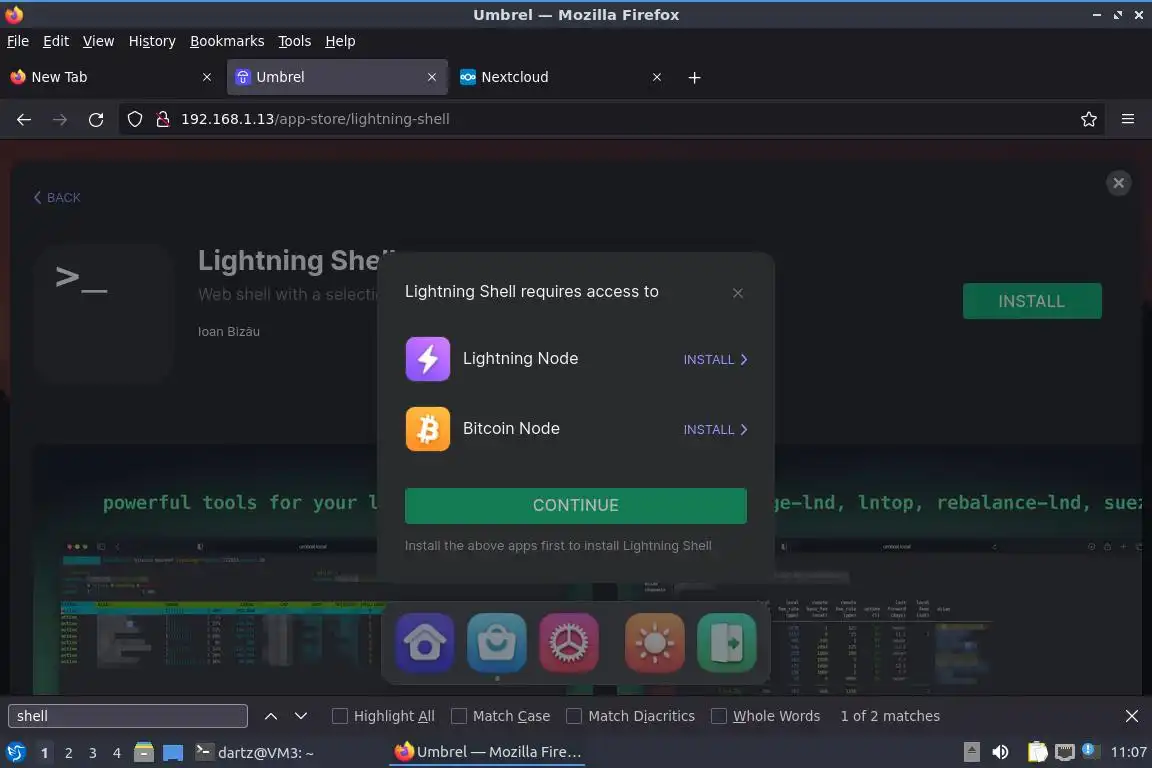Click INSTALL arrow for Lightning Node
Viewport: 1152px width, 768px height.
tap(716, 359)
